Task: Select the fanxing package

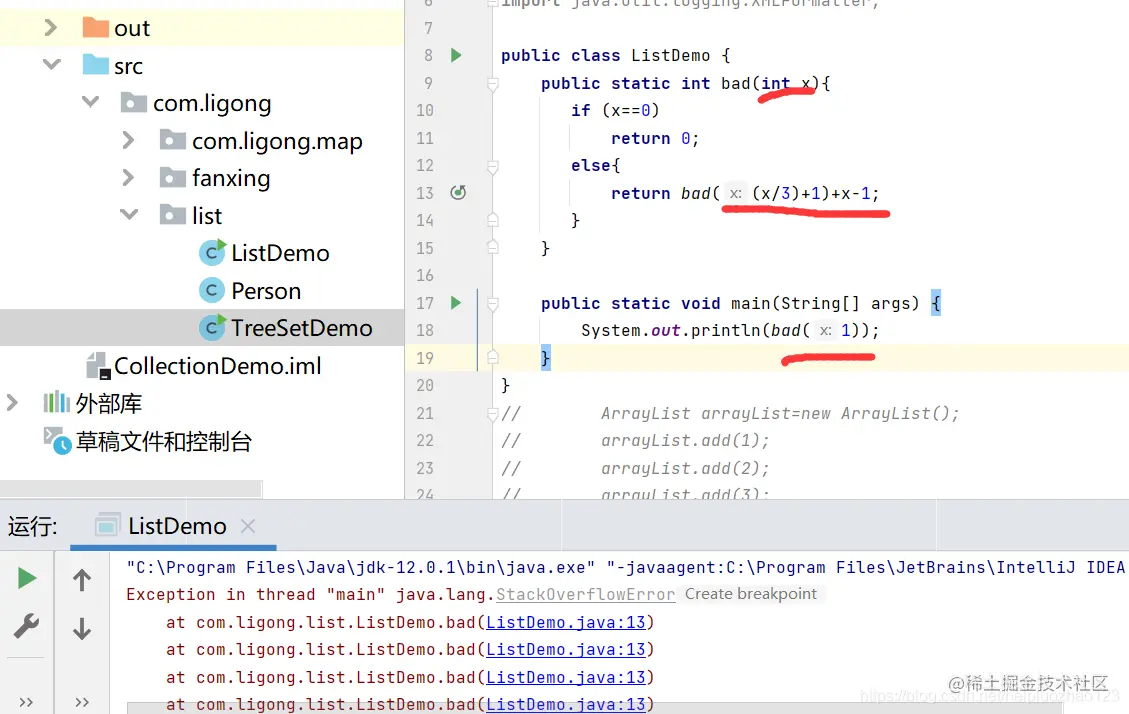Action: [230, 178]
